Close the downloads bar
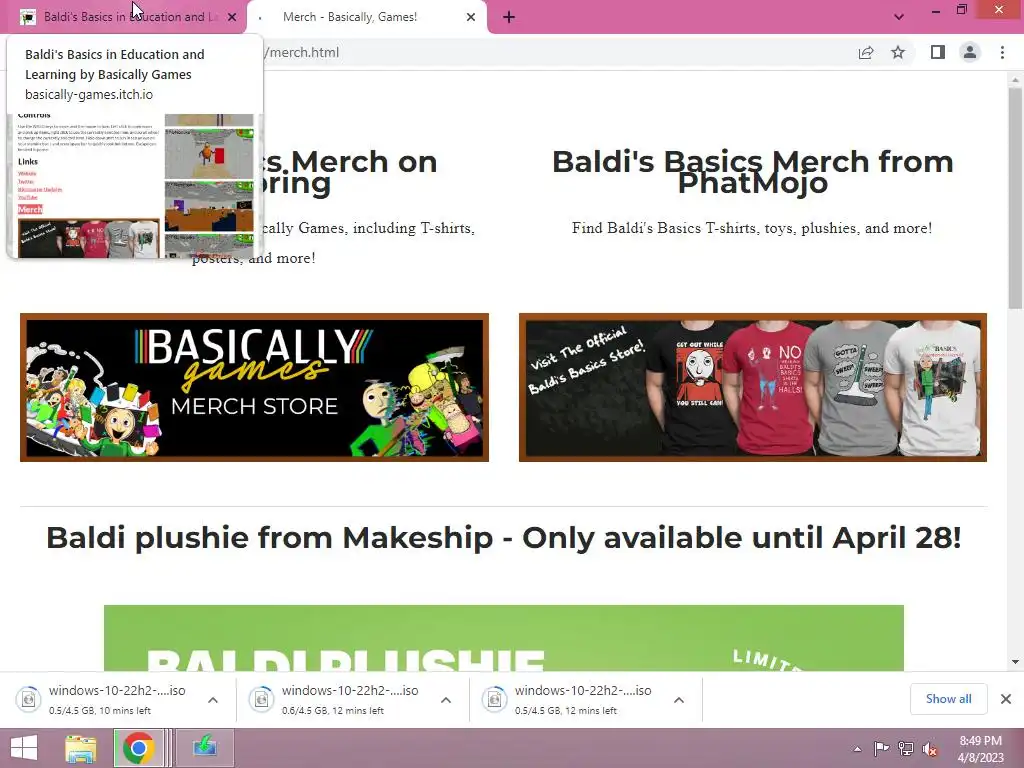This screenshot has width=1024, height=768. coord(1006,699)
